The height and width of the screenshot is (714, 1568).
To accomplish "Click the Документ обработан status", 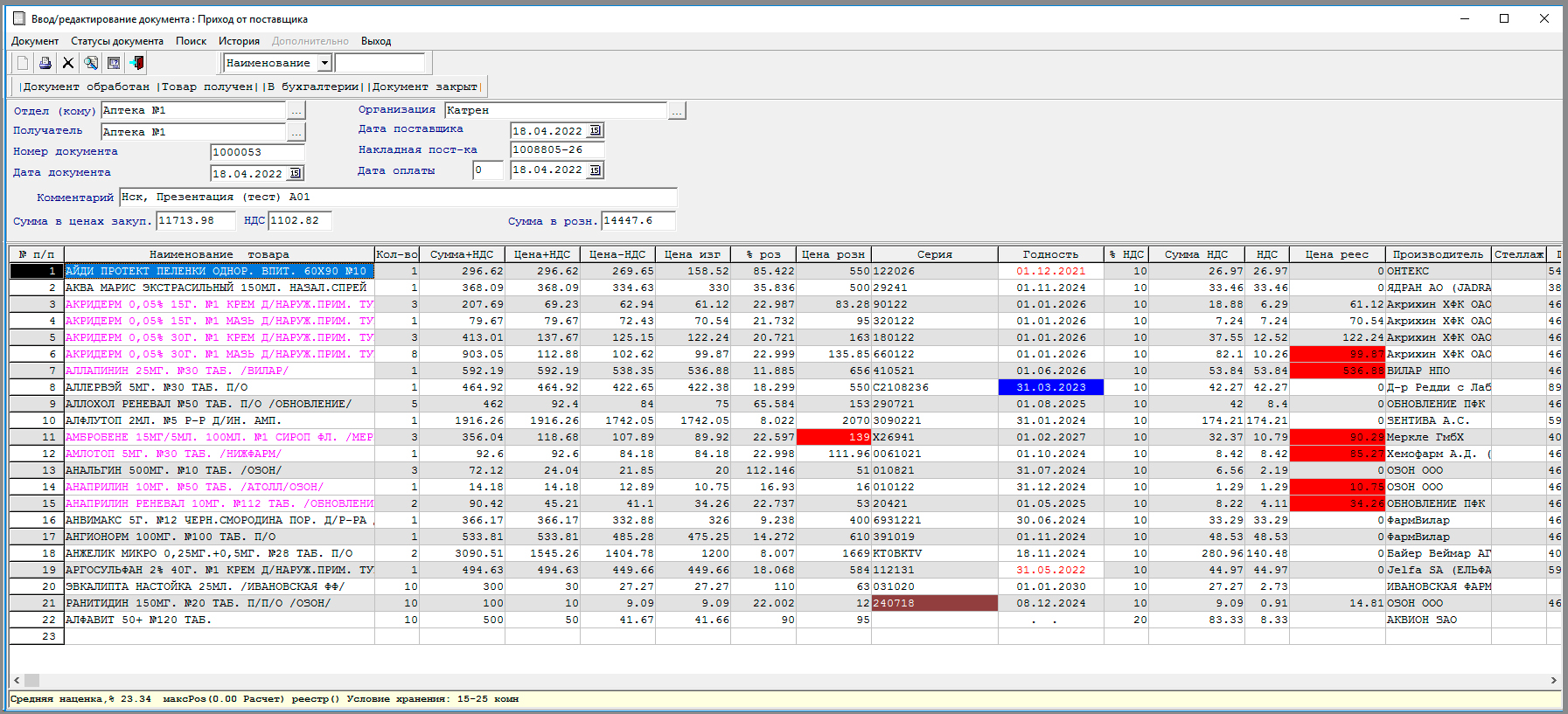I will pos(86,87).
